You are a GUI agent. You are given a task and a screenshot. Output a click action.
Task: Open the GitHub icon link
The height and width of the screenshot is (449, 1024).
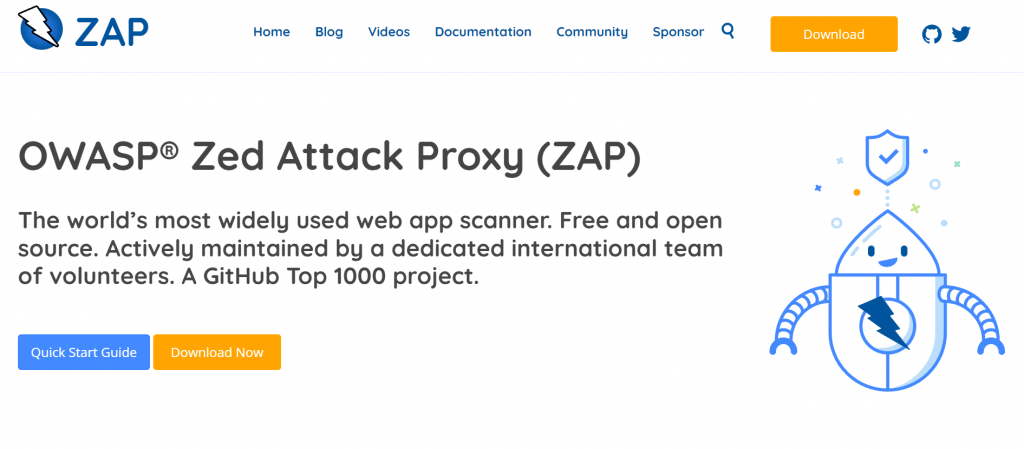pos(932,34)
